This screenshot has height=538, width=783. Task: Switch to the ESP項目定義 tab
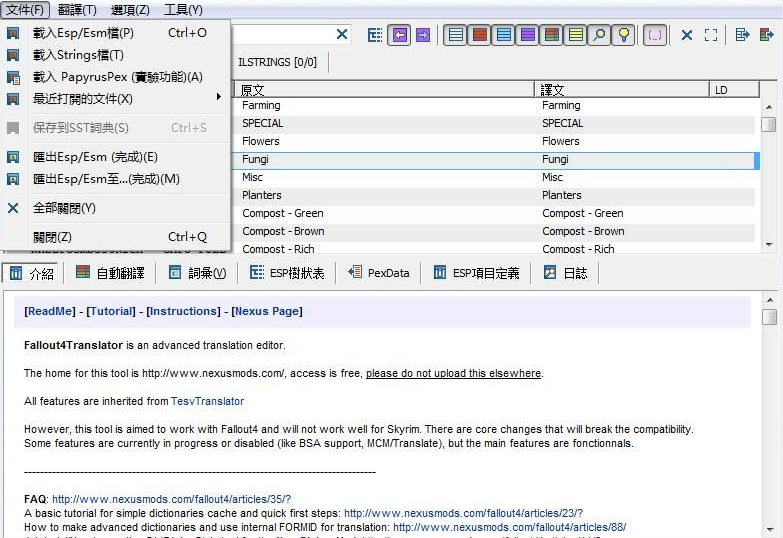coord(476,273)
